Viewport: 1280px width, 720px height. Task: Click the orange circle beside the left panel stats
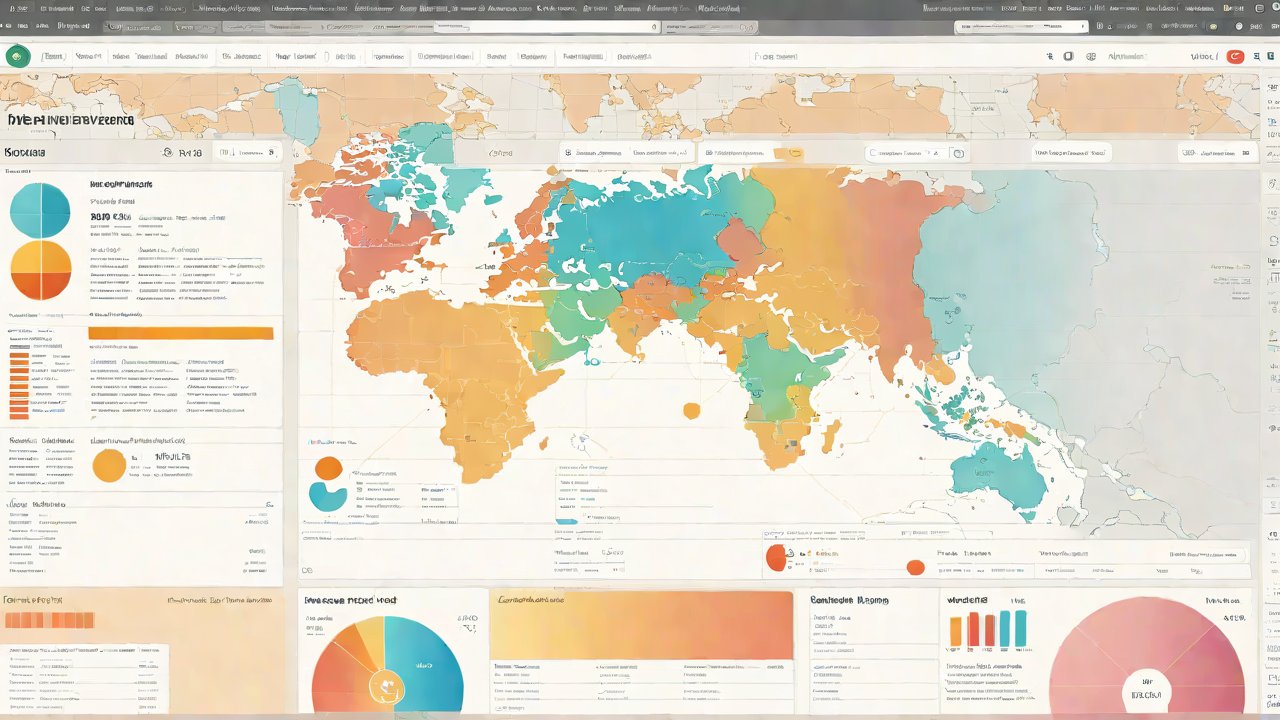click(109, 465)
